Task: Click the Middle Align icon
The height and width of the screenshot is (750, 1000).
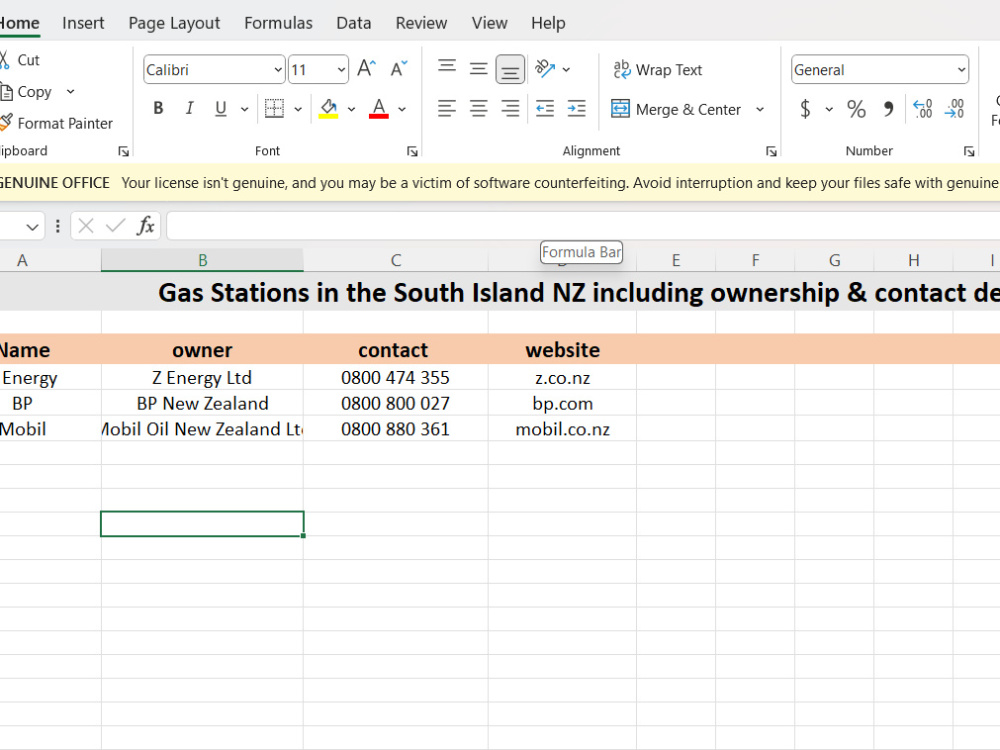Action: pyautogui.click(x=479, y=69)
